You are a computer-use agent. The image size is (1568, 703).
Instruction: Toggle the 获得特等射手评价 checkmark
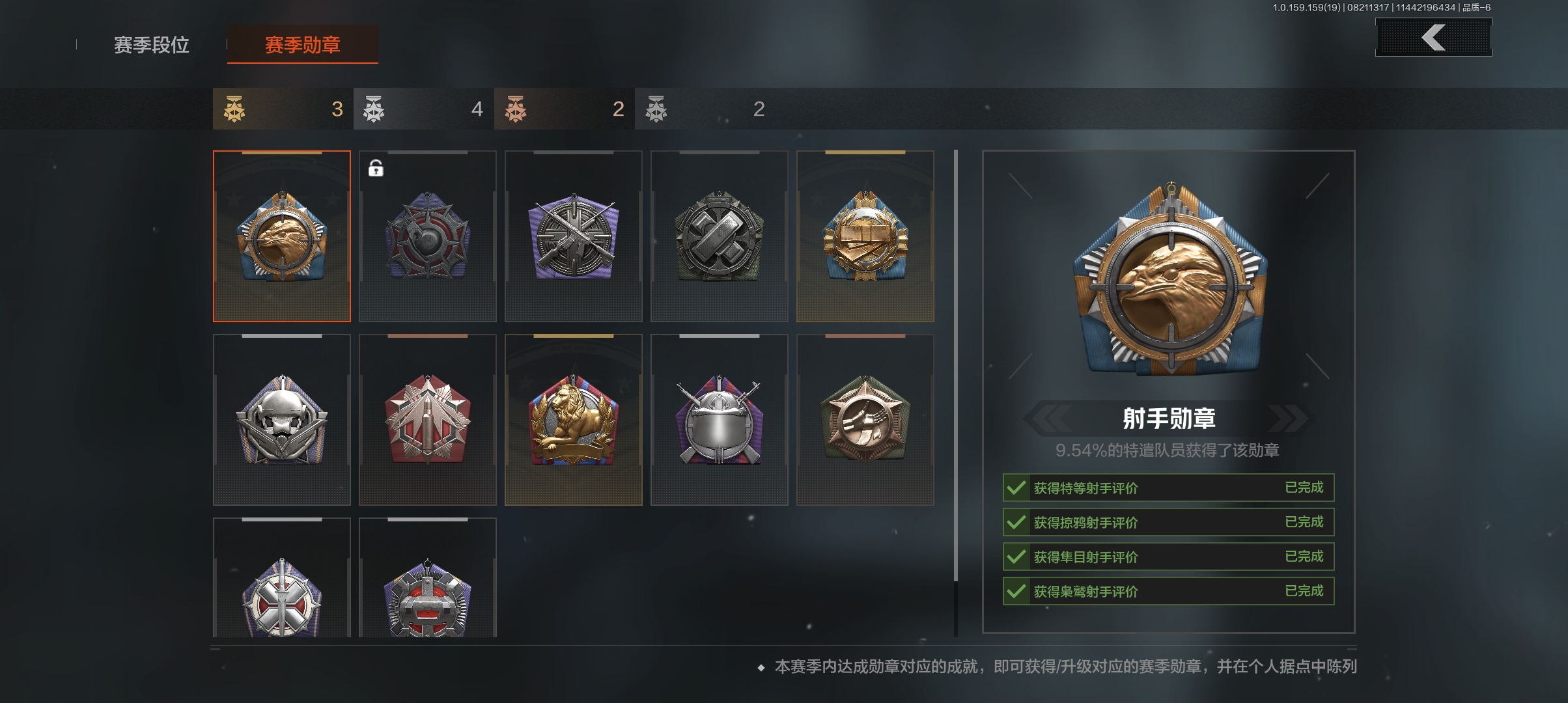tap(1016, 488)
